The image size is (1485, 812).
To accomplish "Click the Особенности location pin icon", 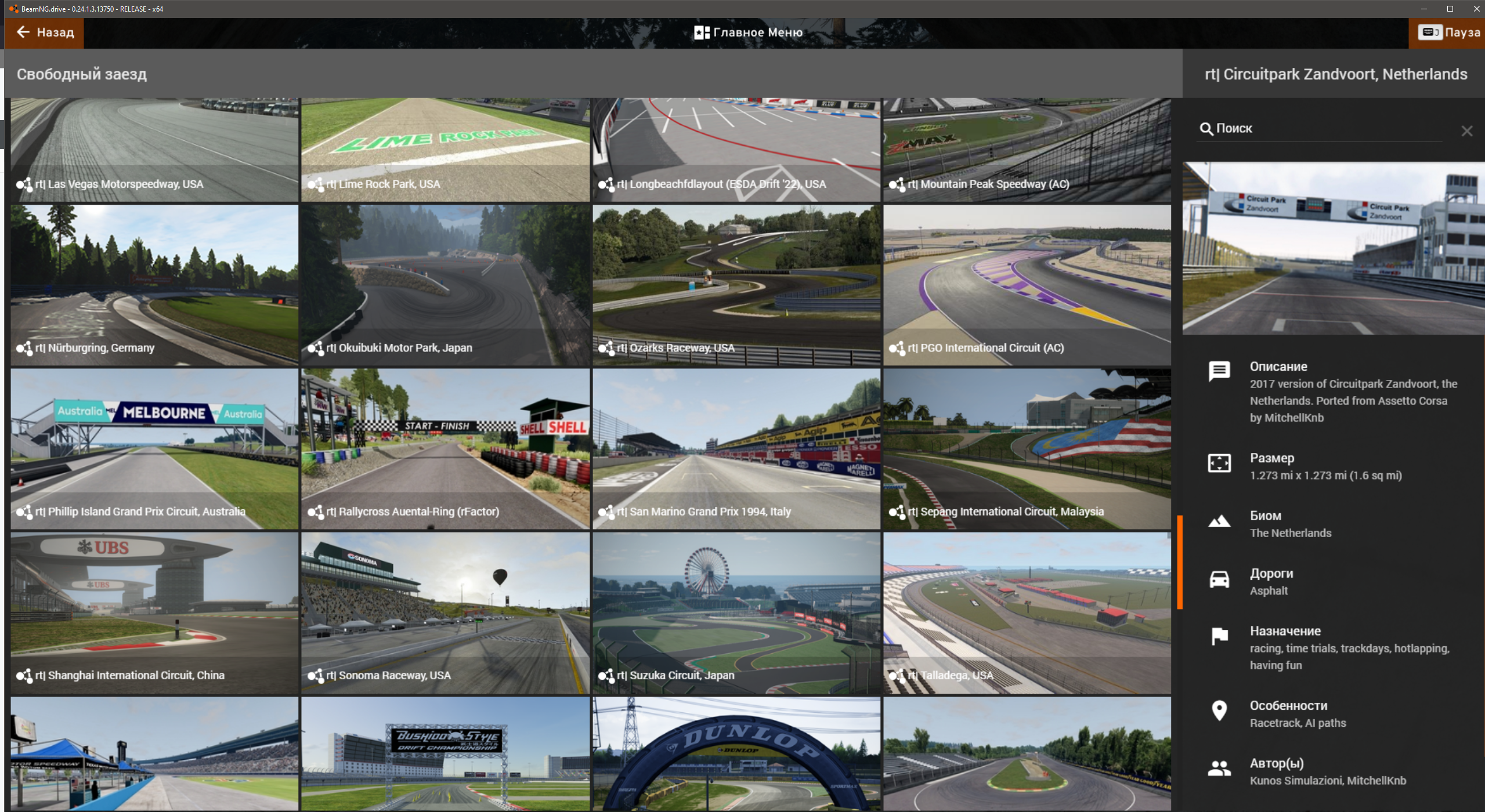I will 1219,710.
